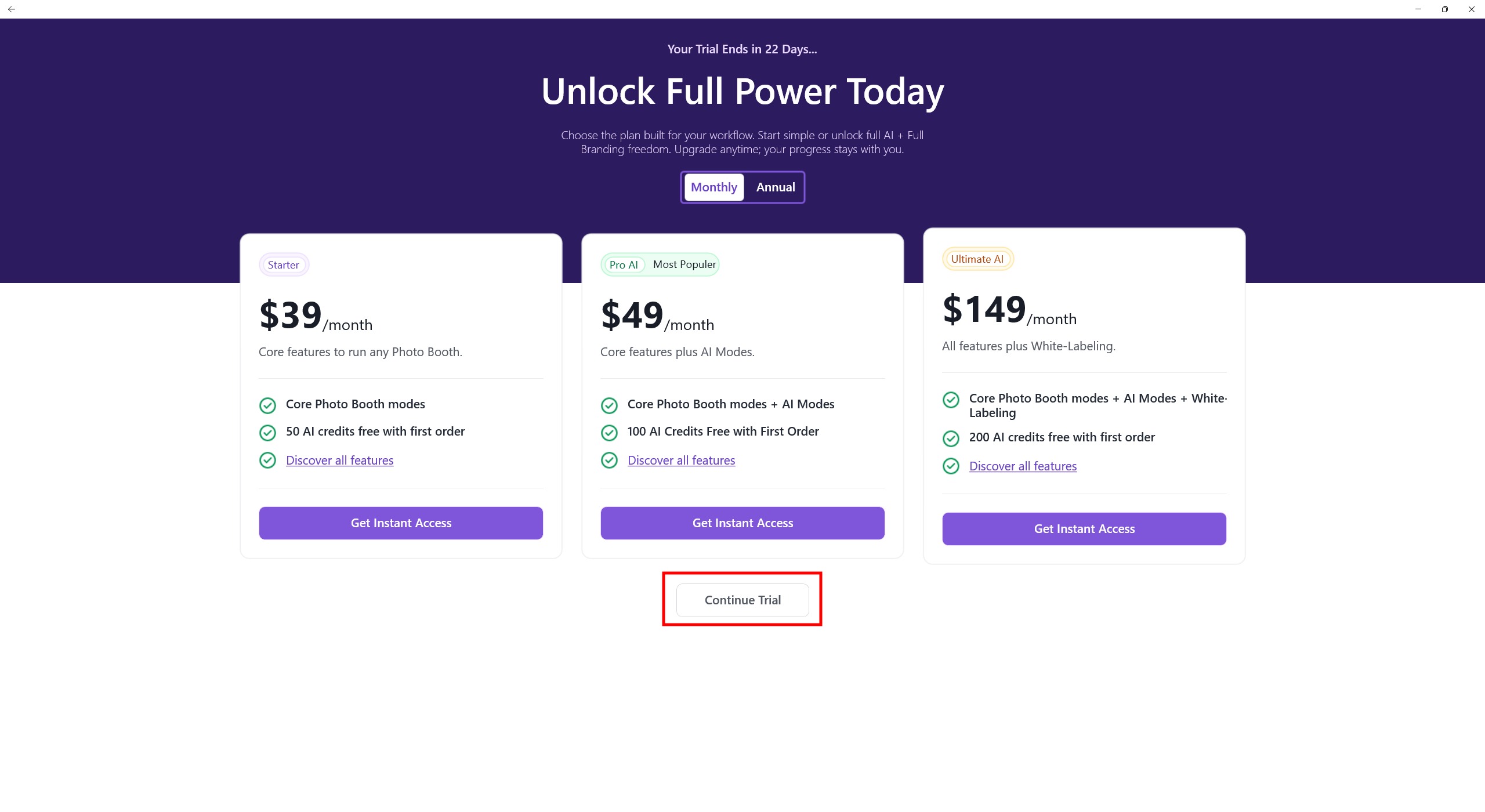Click checkmark icon beside 100 AI Credits
Screen dimensions: 1485x812
pyautogui.click(x=609, y=433)
